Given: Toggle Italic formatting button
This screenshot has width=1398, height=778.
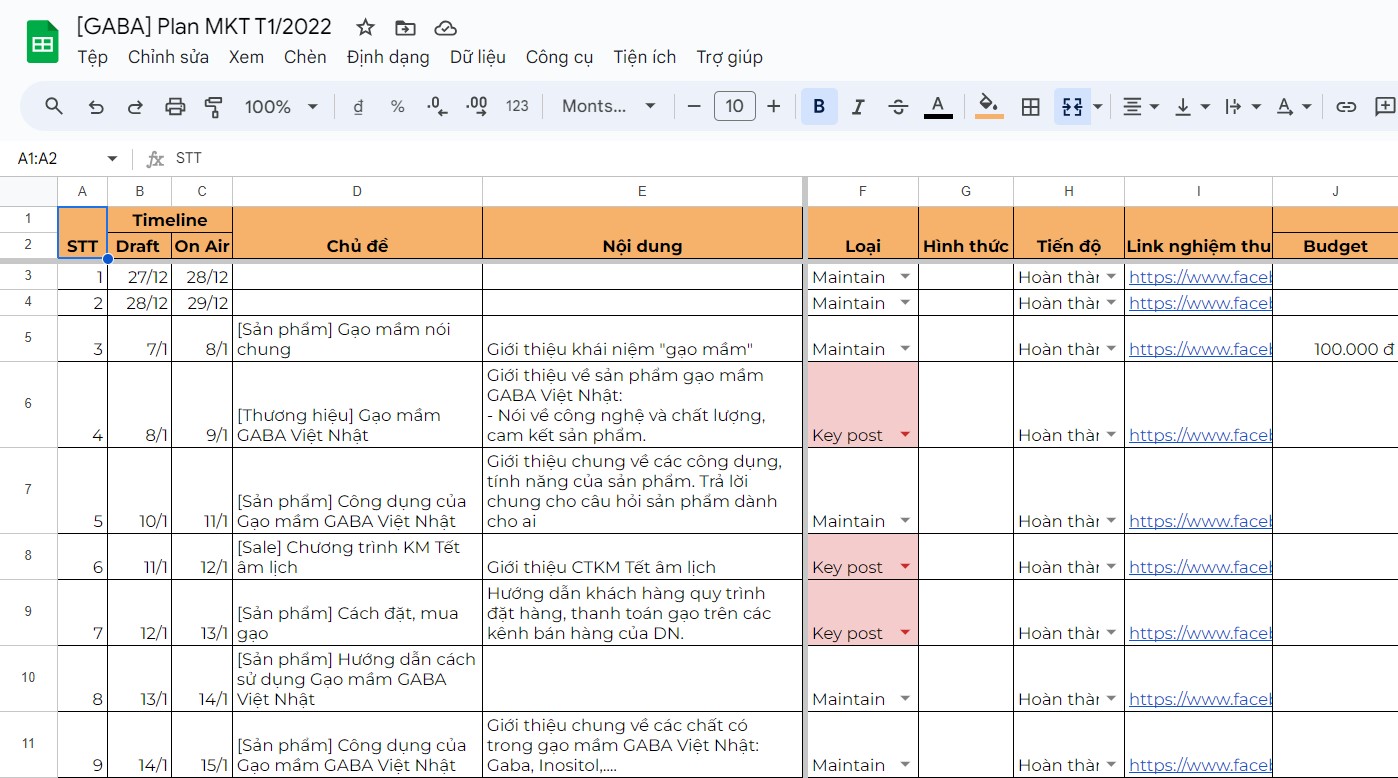Looking at the screenshot, I should 857,106.
